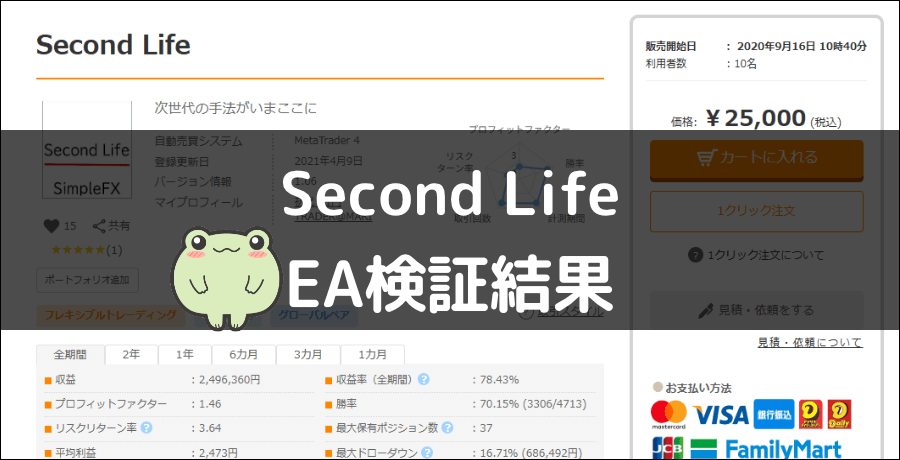Click the share icon labeled 共有

[x=112, y=226]
